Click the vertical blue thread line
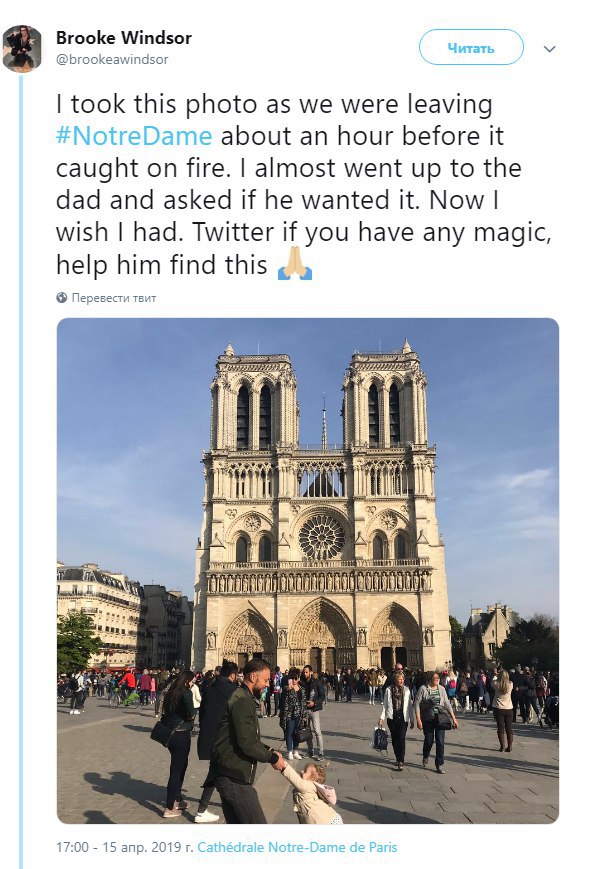The height and width of the screenshot is (869, 591). (22, 471)
